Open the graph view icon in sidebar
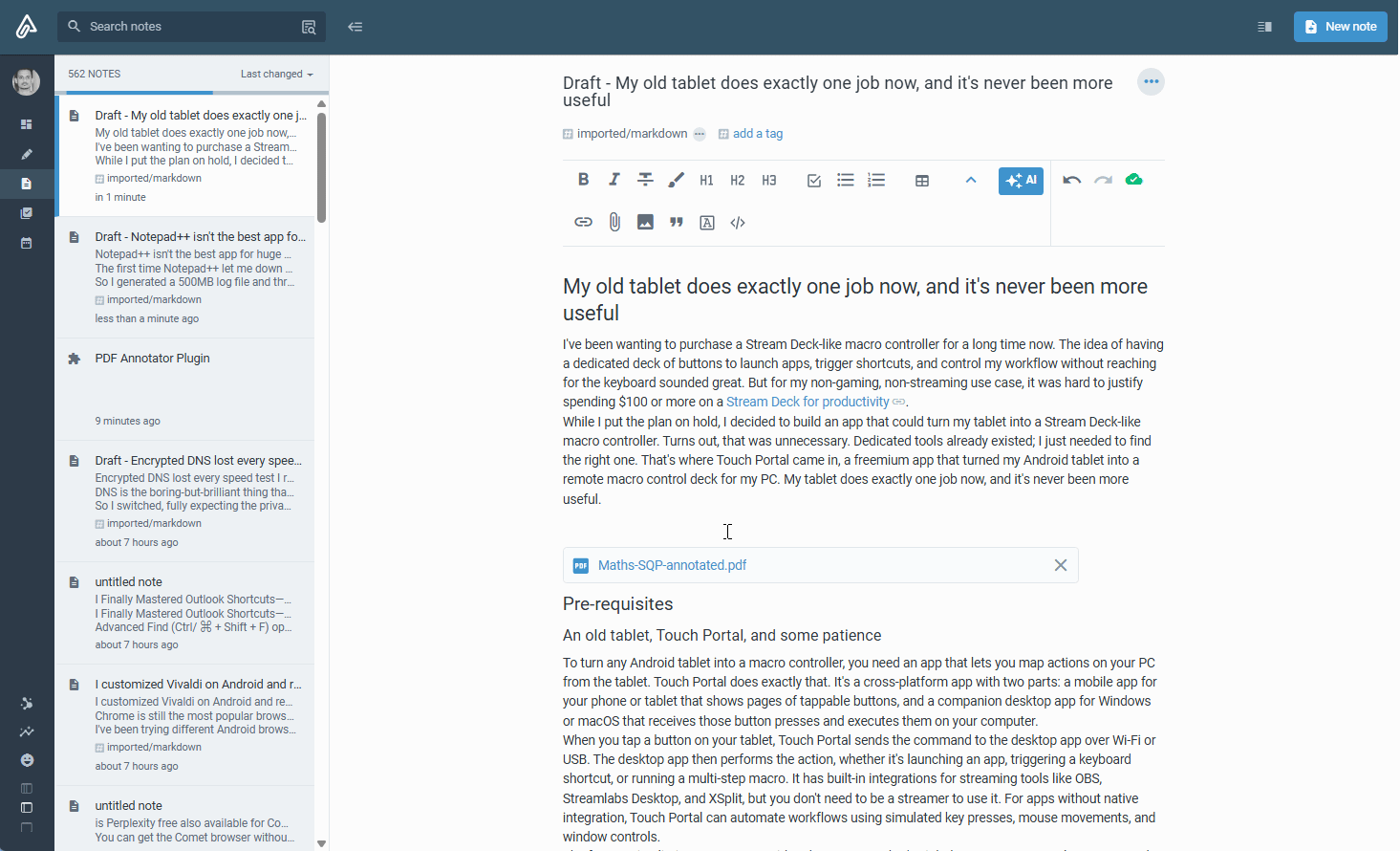The image size is (1400, 851). point(27,704)
